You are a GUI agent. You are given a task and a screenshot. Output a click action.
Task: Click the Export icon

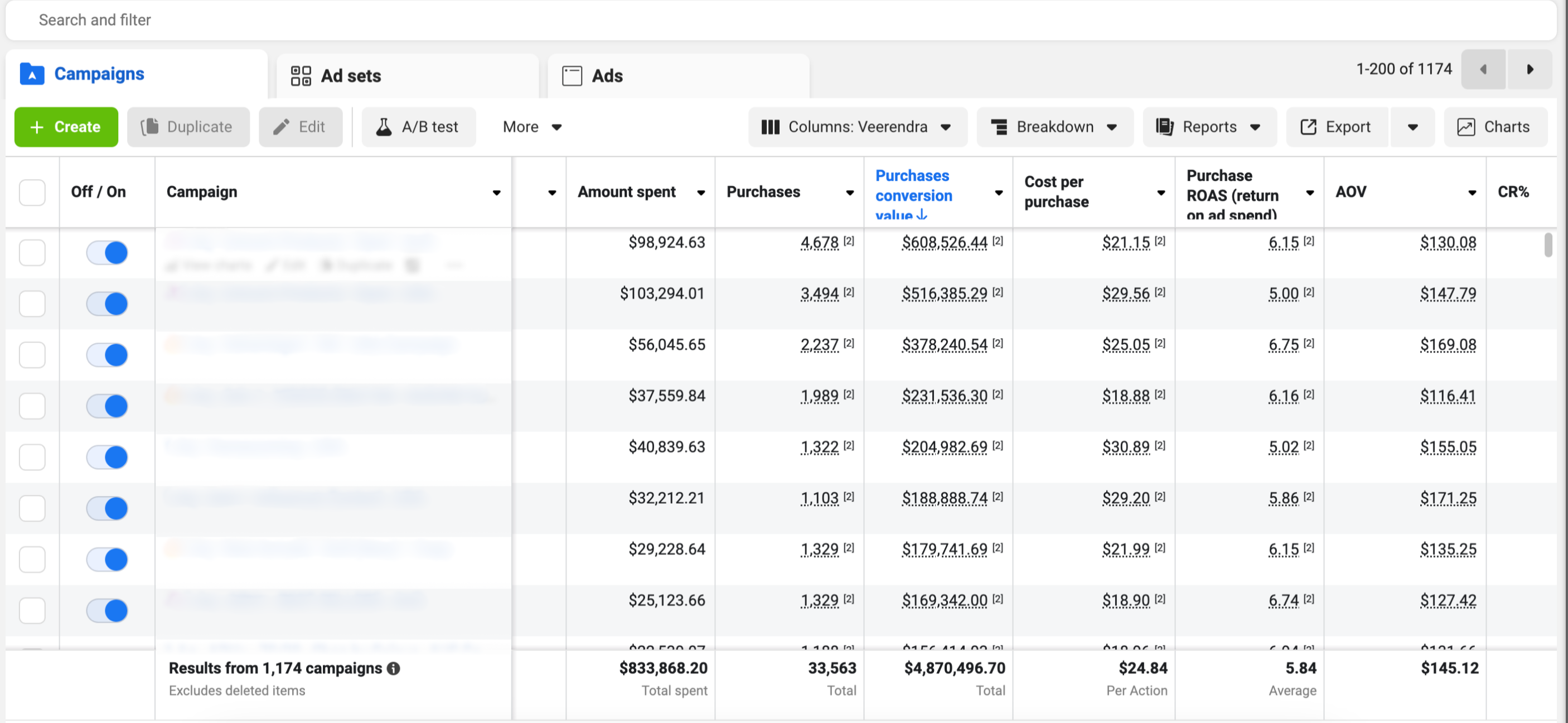[1308, 127]
